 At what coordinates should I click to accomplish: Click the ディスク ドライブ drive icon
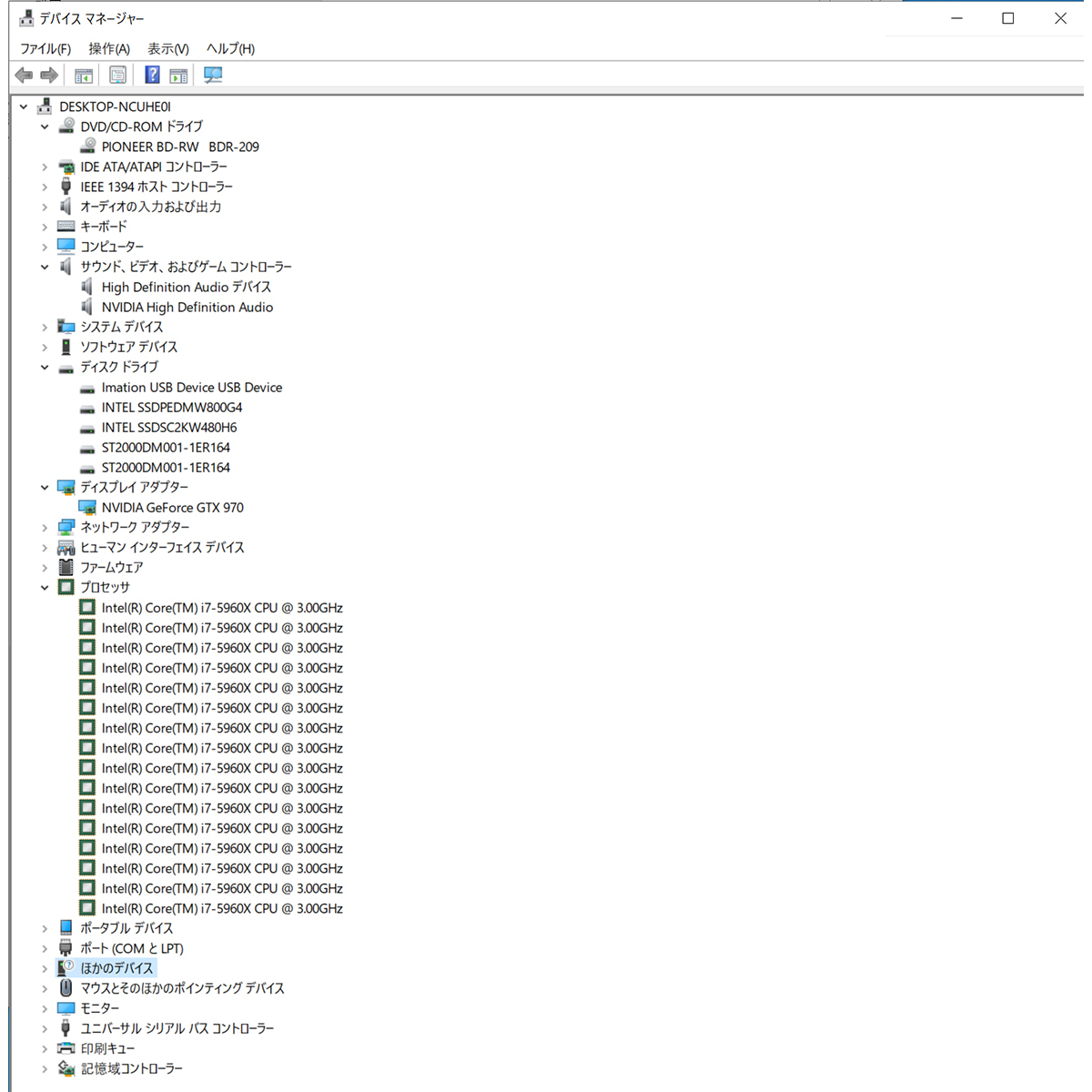tap(66, 368)
